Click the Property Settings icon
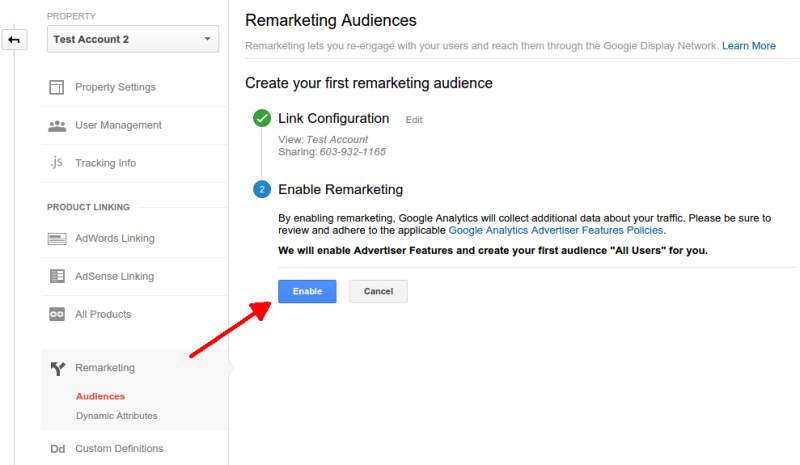 (57, 87)
